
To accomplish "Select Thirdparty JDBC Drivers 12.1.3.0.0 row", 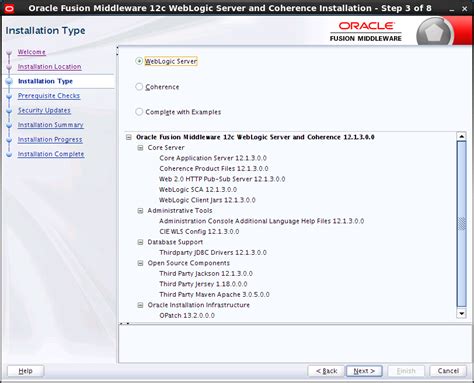I will click(213, 253).
